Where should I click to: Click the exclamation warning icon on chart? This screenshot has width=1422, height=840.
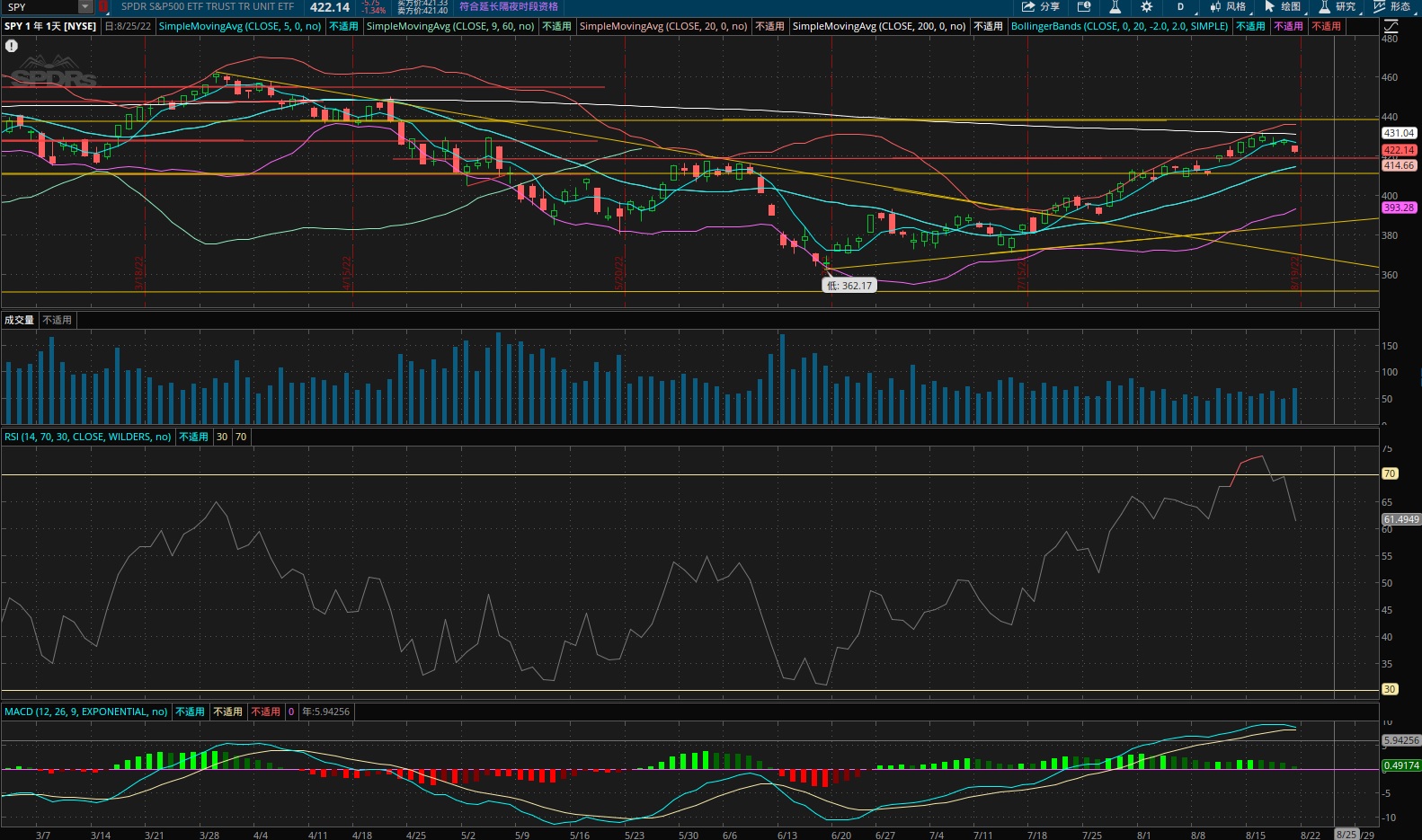tap(12, 45)
